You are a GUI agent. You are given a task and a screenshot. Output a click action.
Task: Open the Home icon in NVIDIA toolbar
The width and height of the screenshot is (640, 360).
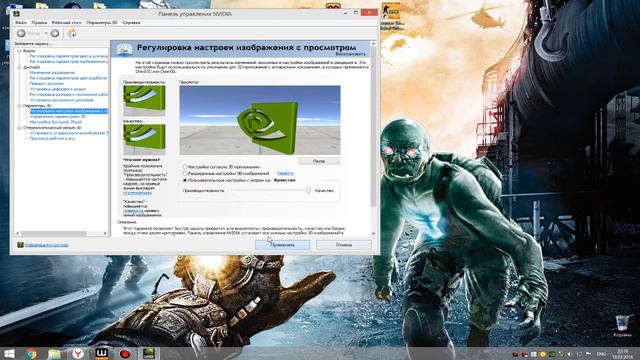[x=72, y=33]
